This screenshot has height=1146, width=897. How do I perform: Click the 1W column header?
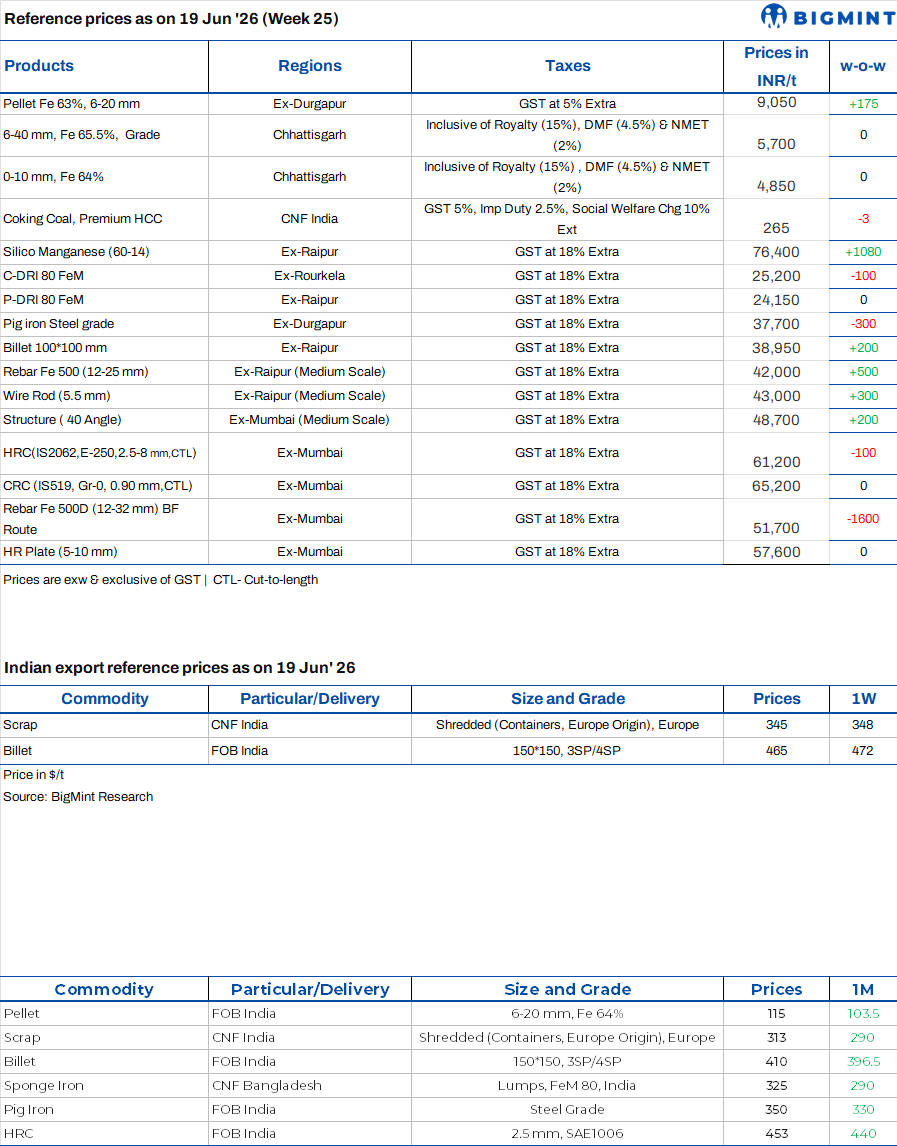pyautogui.click(x=863, y=699)
